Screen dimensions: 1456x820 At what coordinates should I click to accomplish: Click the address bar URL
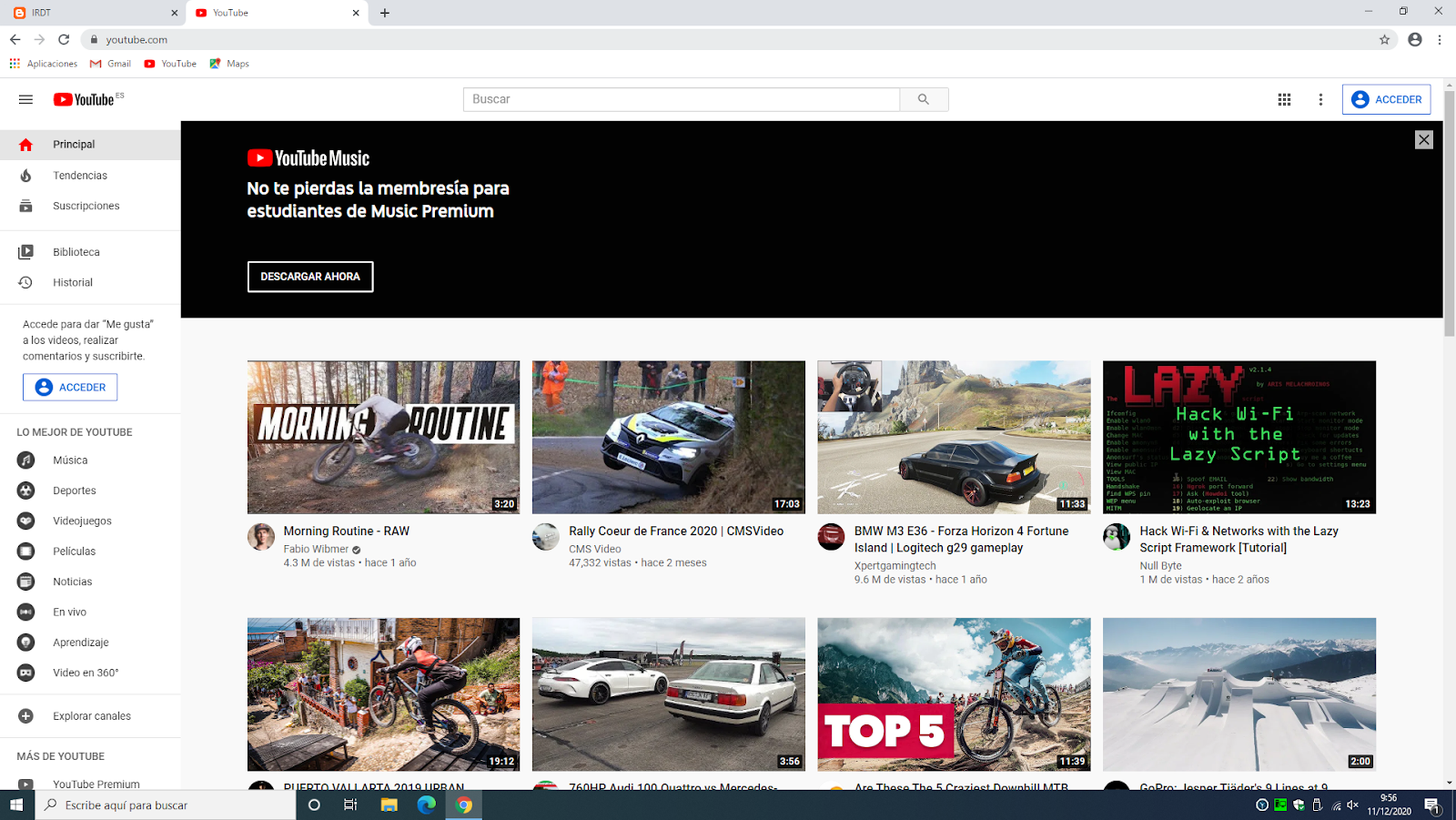[136, 39]
